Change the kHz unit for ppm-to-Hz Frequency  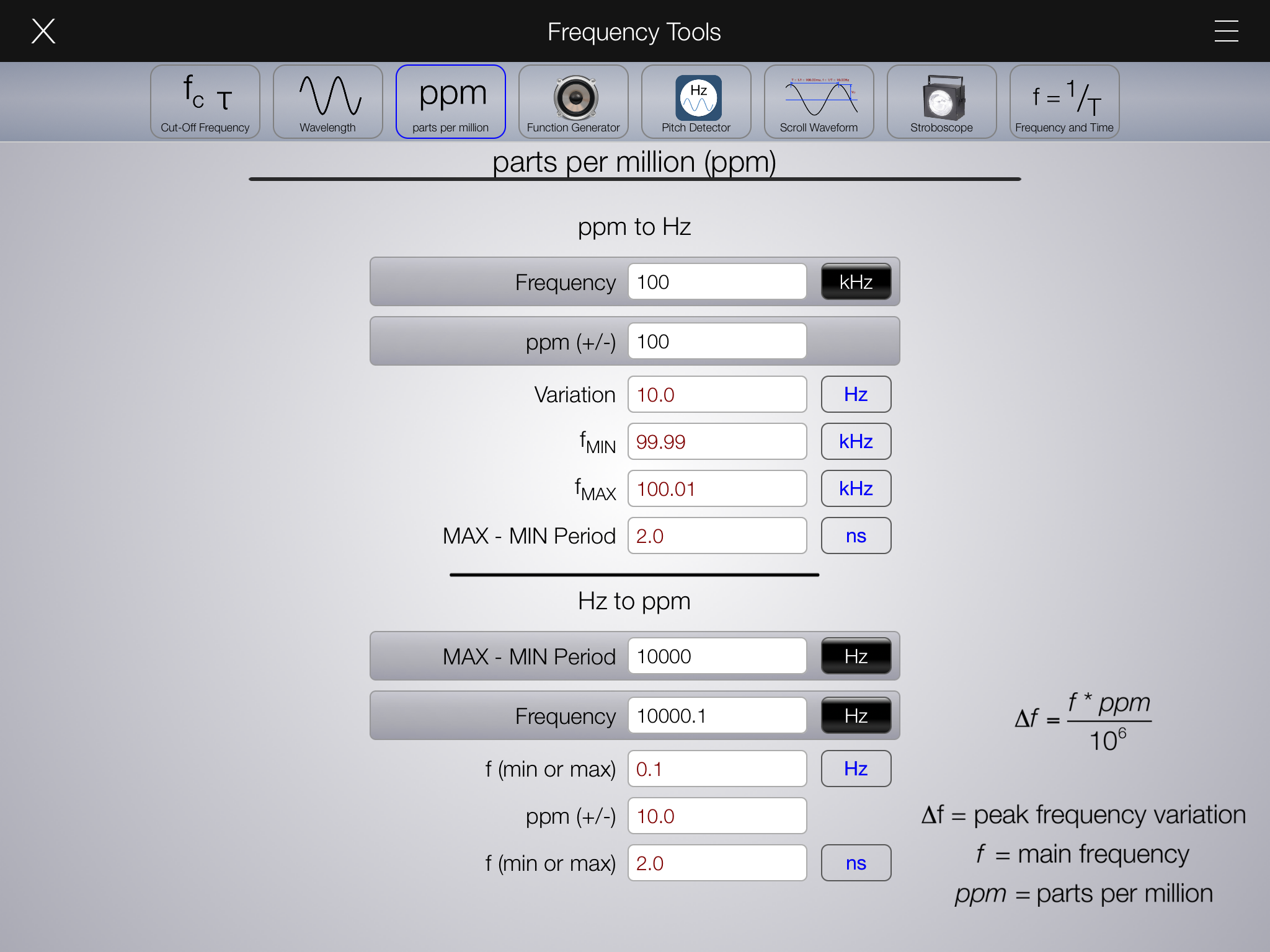click(856, 282)
